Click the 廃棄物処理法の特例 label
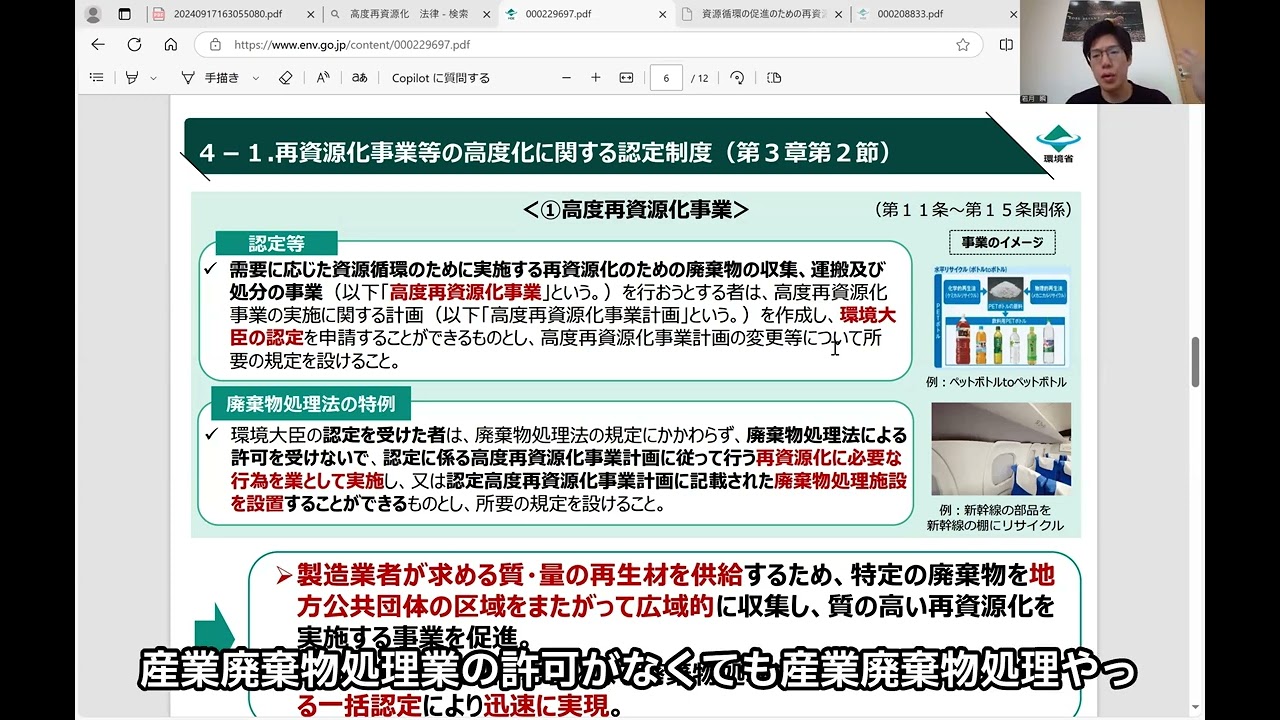The width and height of the screenshot is (1280, 720). pos(311,404)
